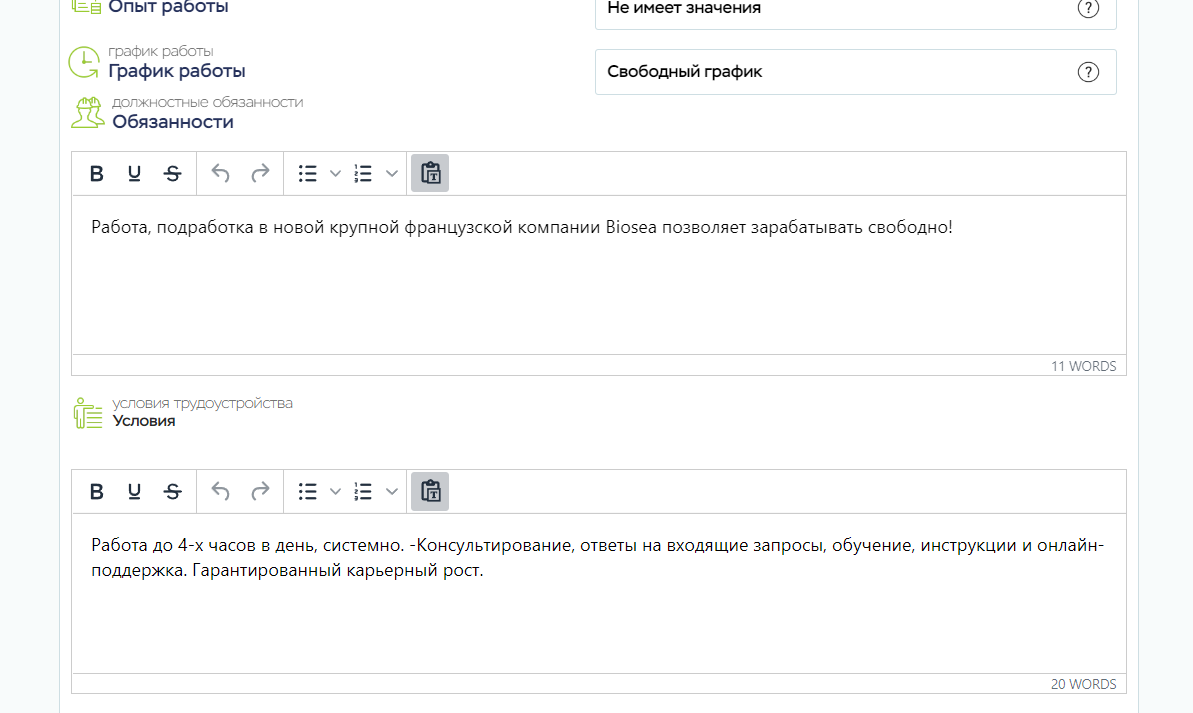Image resolution: width=1193 pixels, height=713 pixels.
Task: Open the Свободный график schedule field
Action: (830, 72)
